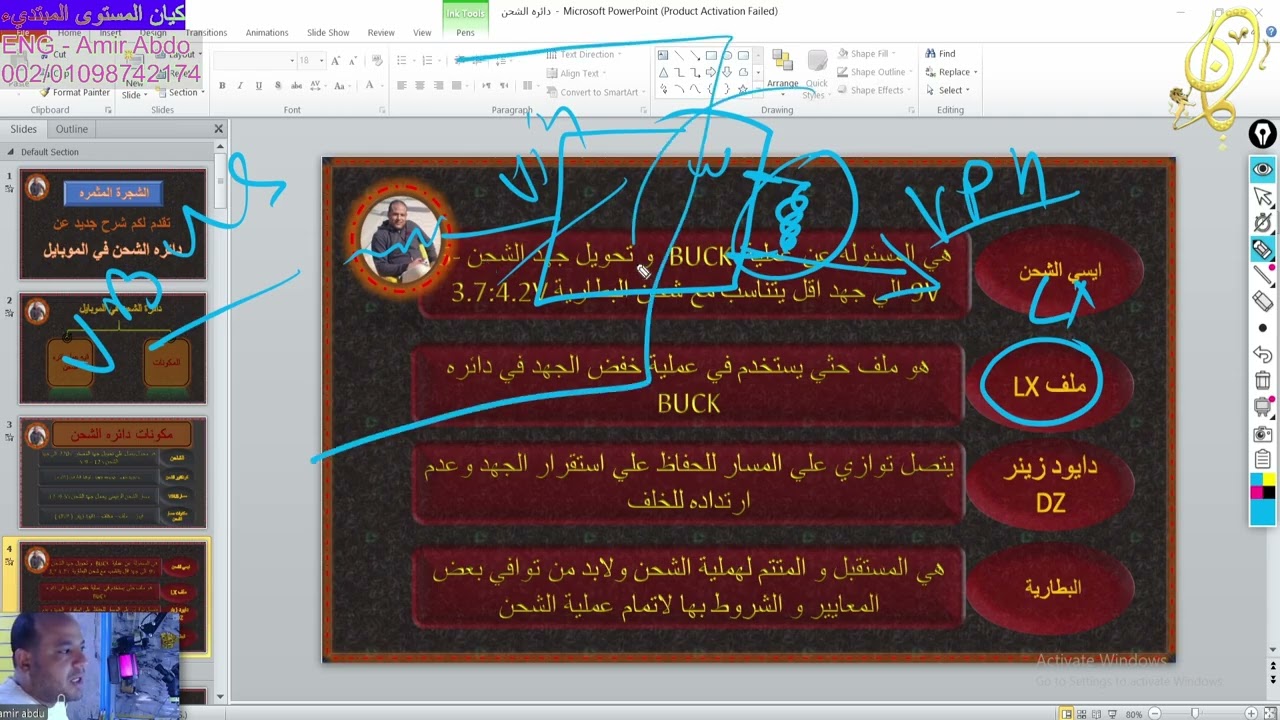1280x720 pixels.
Task: Select the cursor pointer tool in overlay
Action: [x=1263, y=197]
